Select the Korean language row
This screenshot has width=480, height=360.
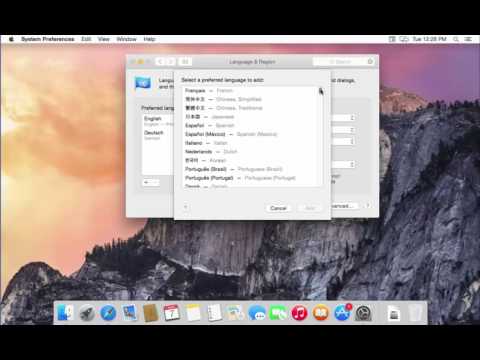tap(251, 160)
